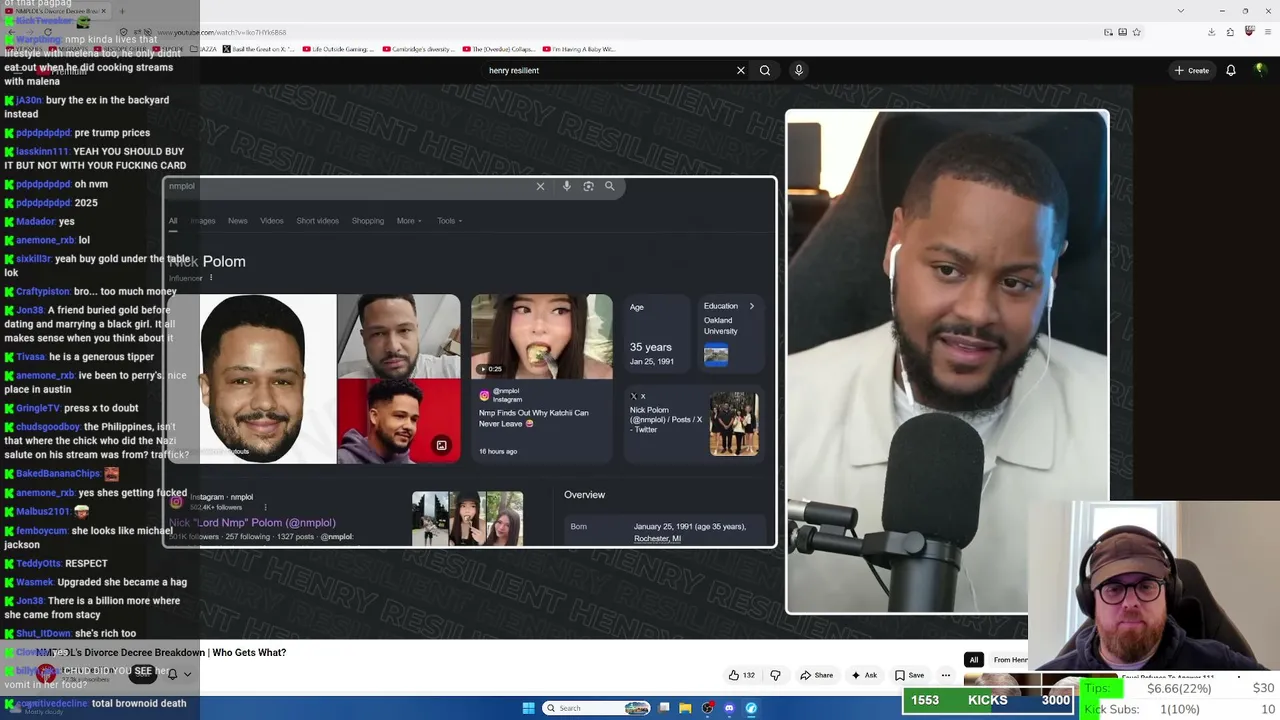Click the YouTube search magnifier button

click(x=765, y=70)
